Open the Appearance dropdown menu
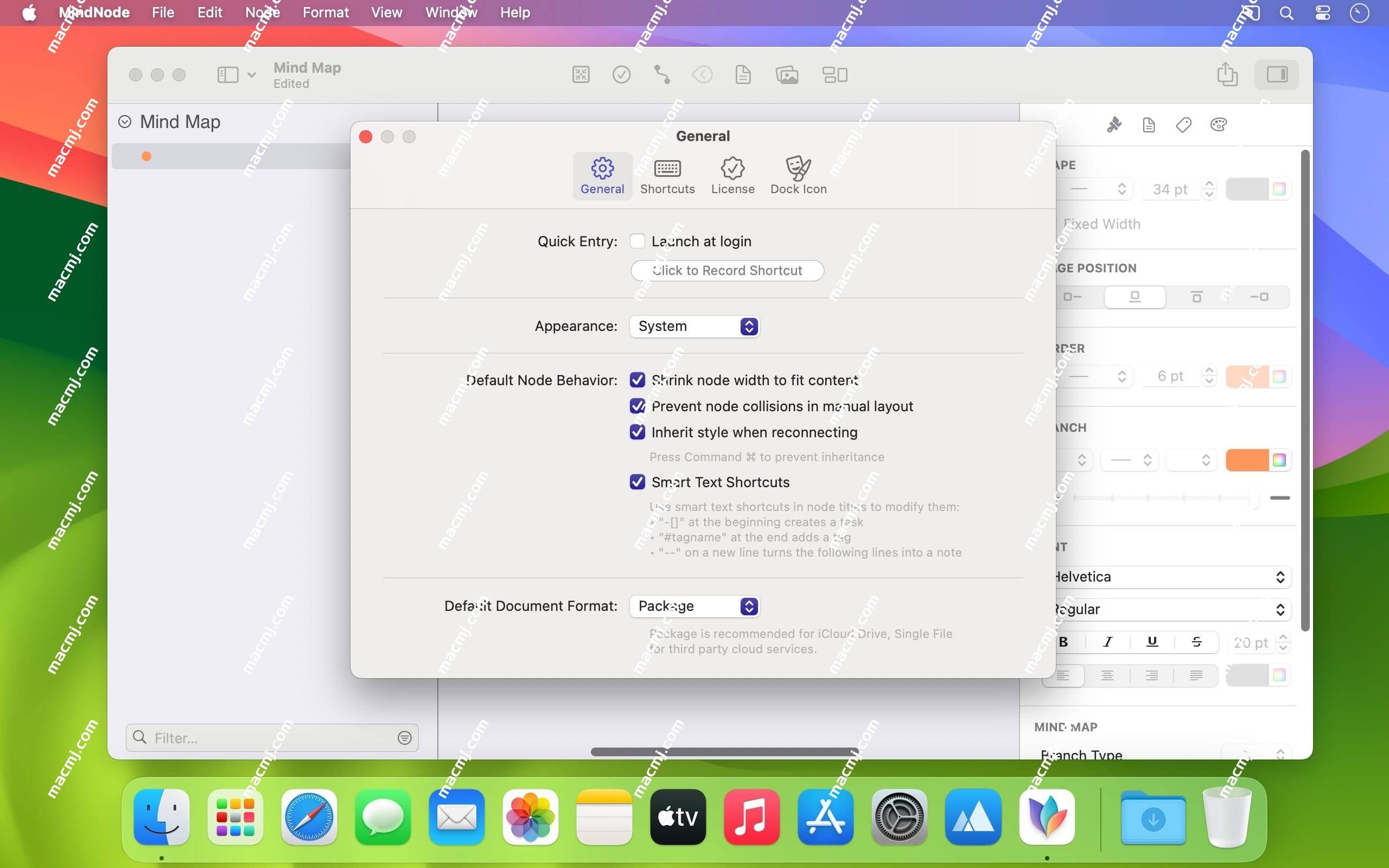This screenshot has width=1389, height=868. tap(694, 325)
